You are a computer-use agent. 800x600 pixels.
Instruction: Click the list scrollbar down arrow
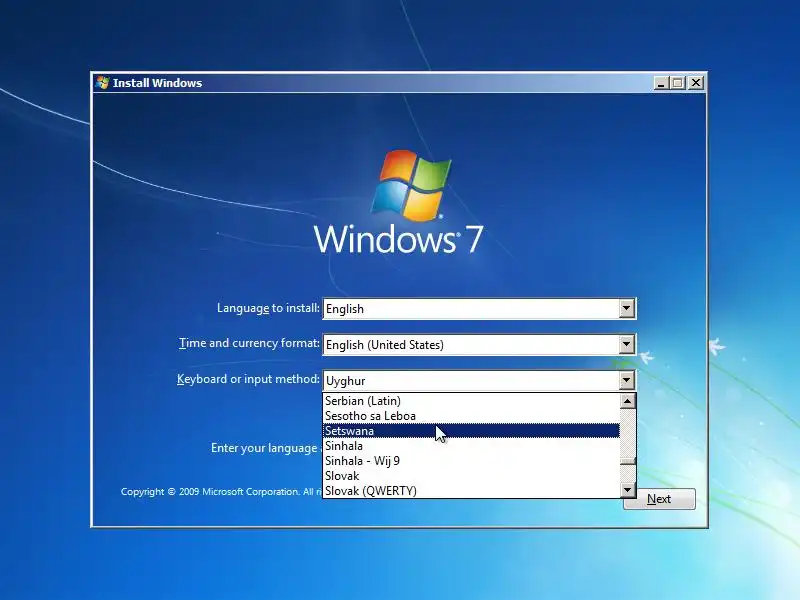coord(628,490)
